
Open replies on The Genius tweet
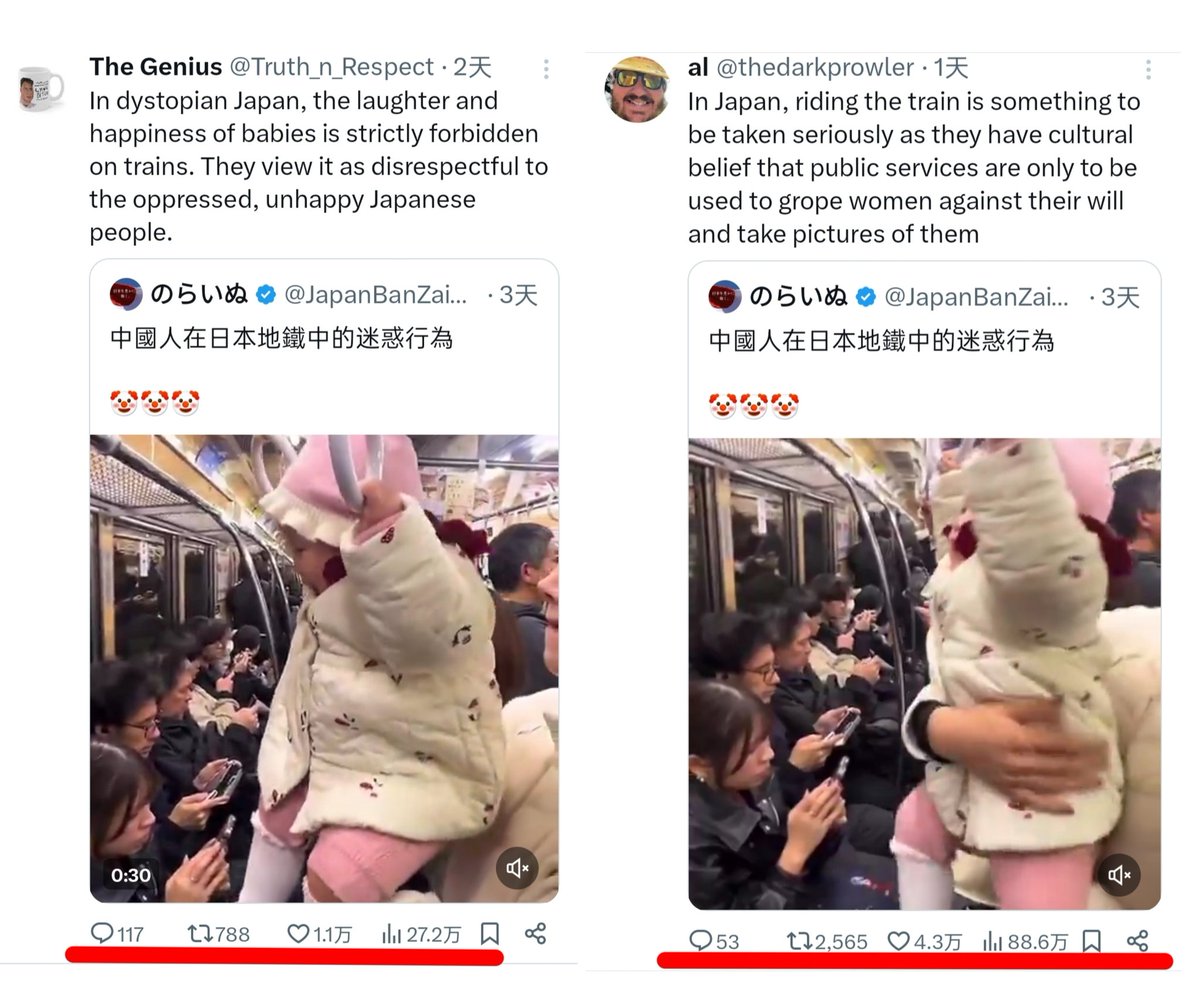click(x=117, y=934)
